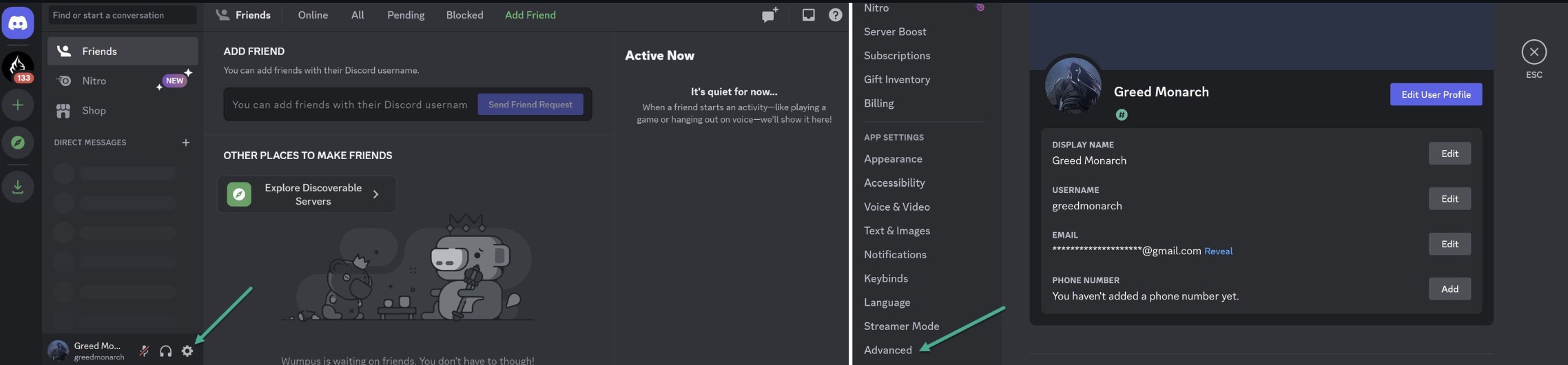
Task: Click Send Friend Request button
Action: tap(530, 105)
